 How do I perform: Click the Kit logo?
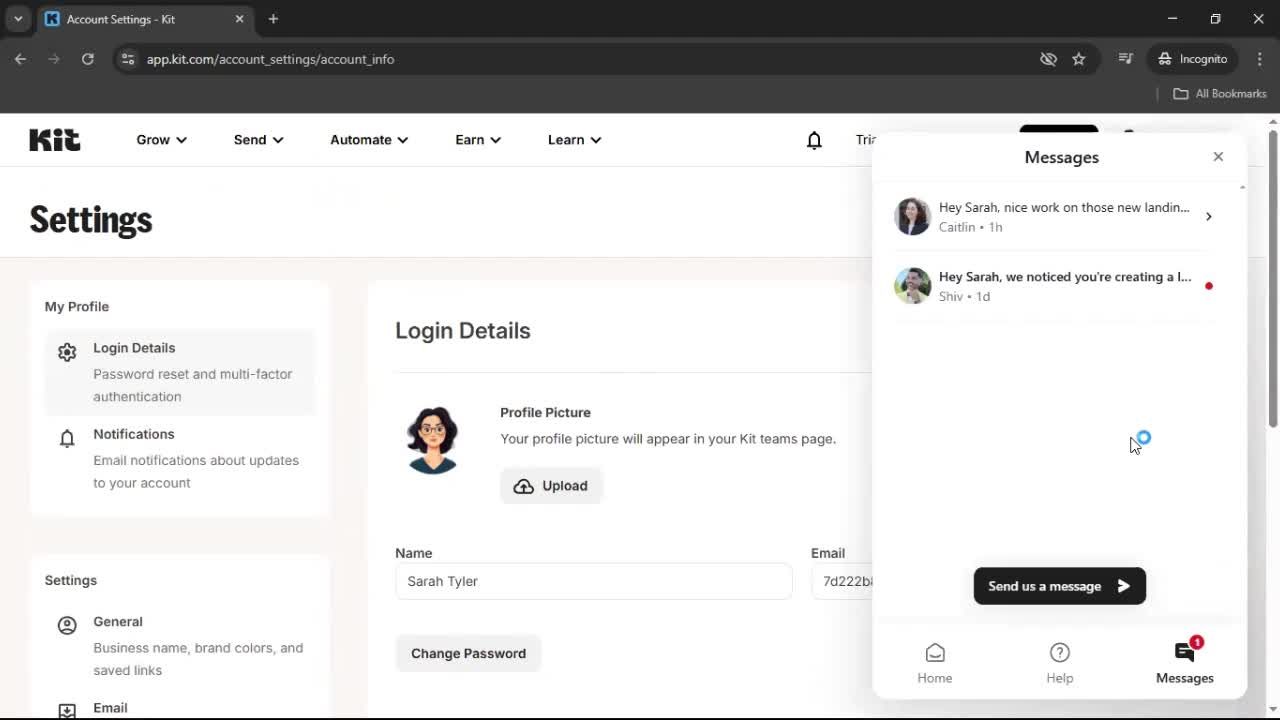coord(54,139)
